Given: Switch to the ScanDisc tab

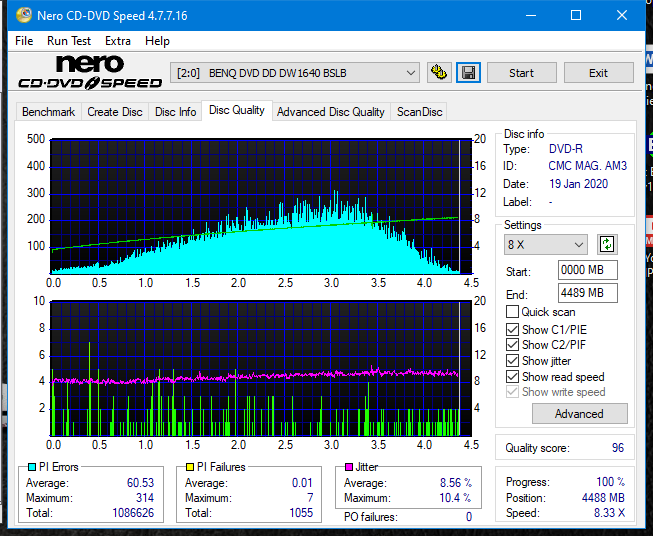Looking at the screenshot, I should click(x=419, y=112).
